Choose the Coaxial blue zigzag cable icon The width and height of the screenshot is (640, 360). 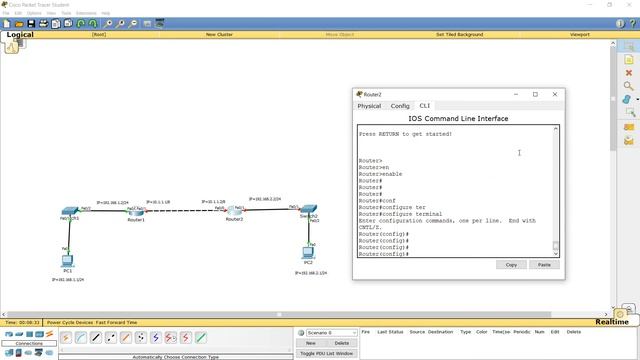(156, 338)
